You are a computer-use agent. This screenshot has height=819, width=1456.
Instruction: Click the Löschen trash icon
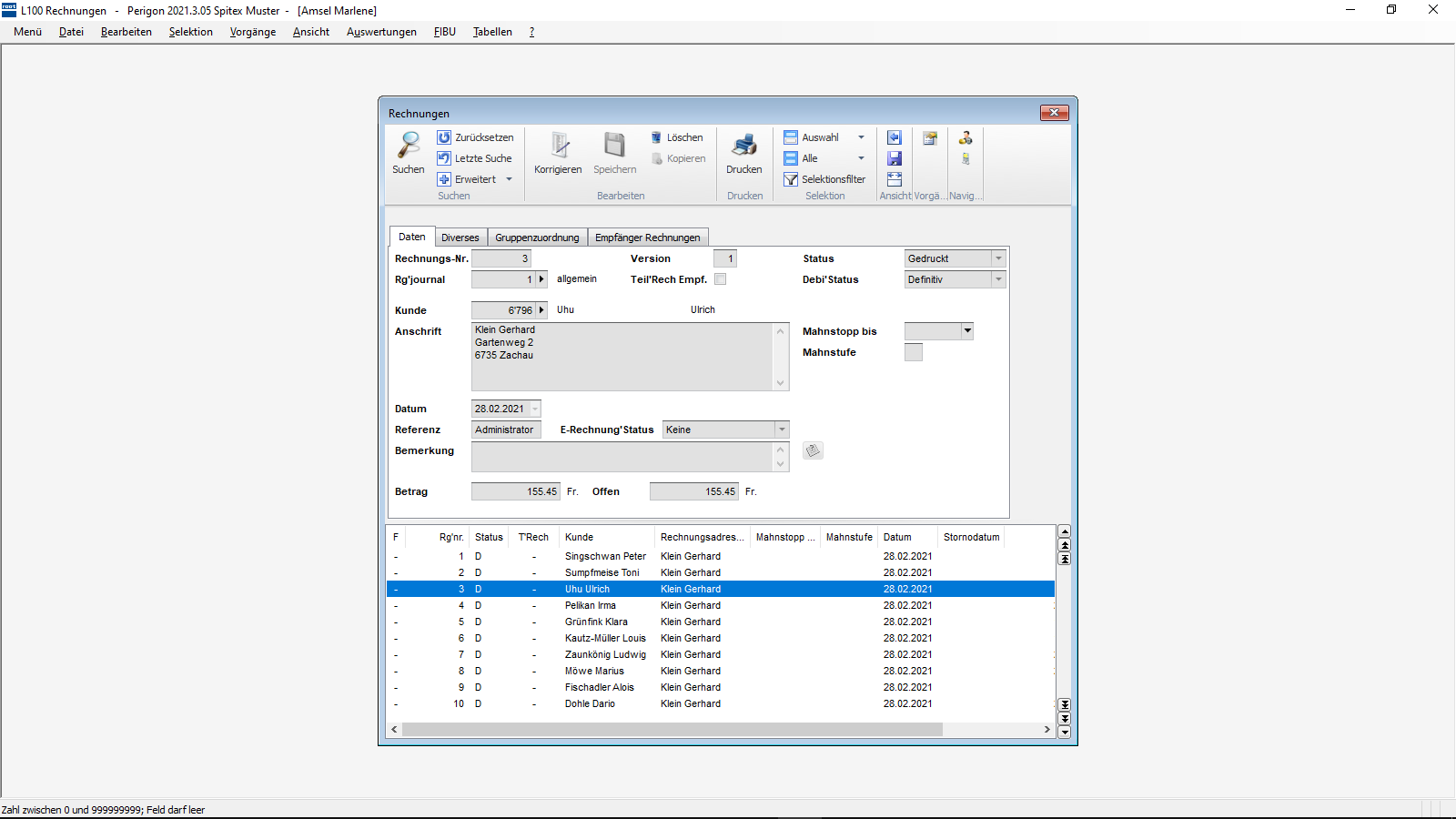[x=656, y=137]
